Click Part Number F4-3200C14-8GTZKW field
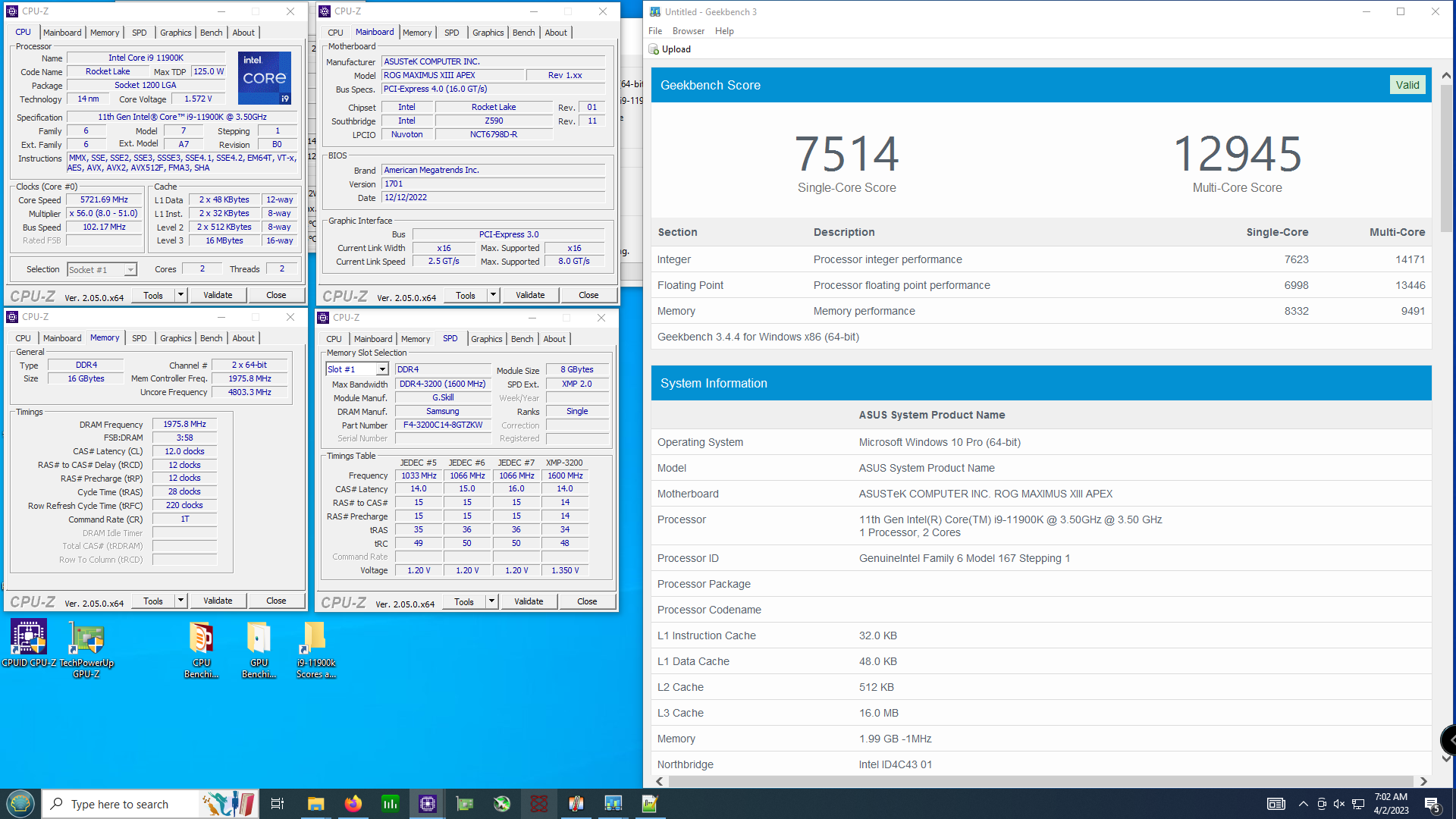Screen dimensions: 1456x819 coord(443,425)
